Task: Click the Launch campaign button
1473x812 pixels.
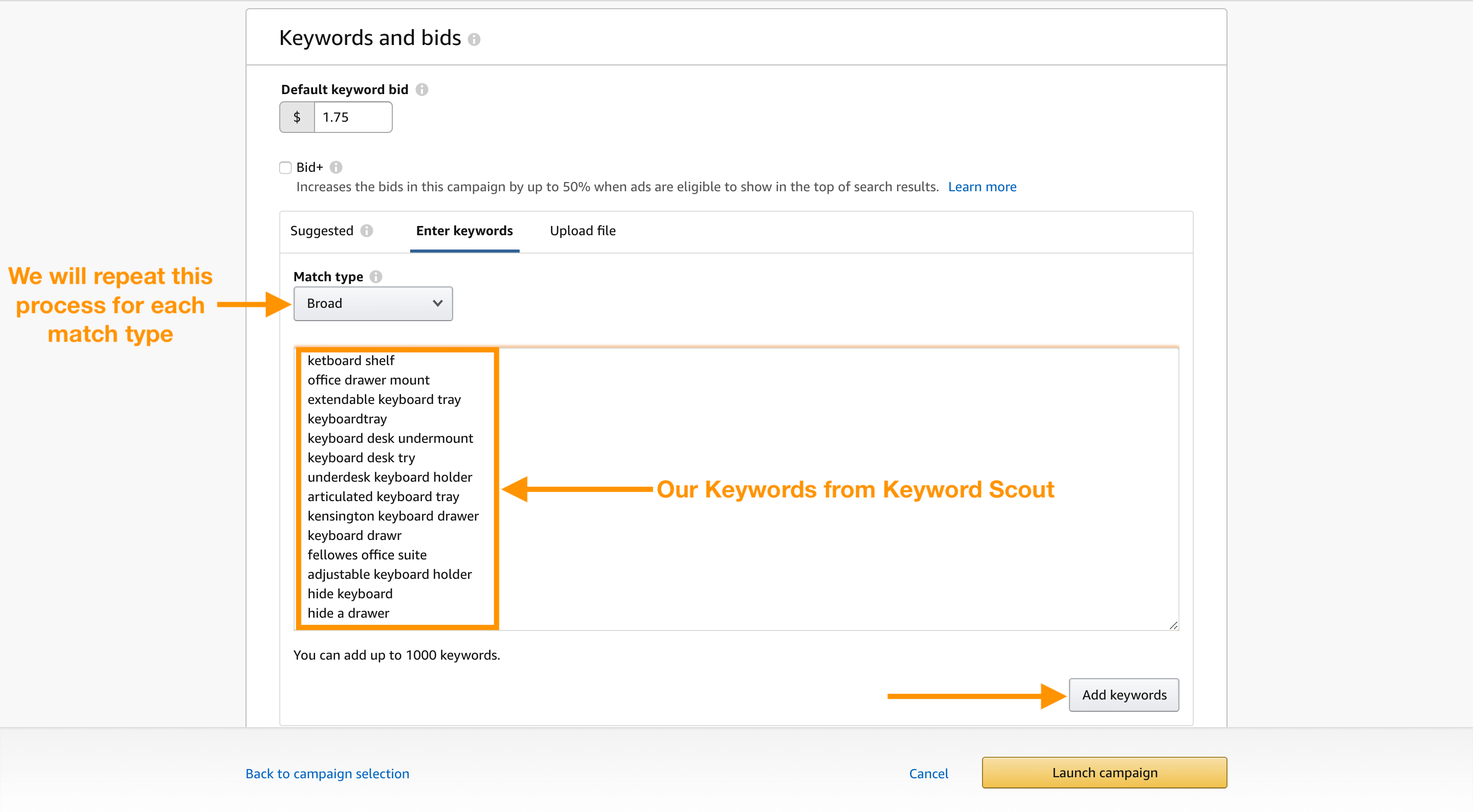Action: pyautogui.click(x=1104, y=773)
